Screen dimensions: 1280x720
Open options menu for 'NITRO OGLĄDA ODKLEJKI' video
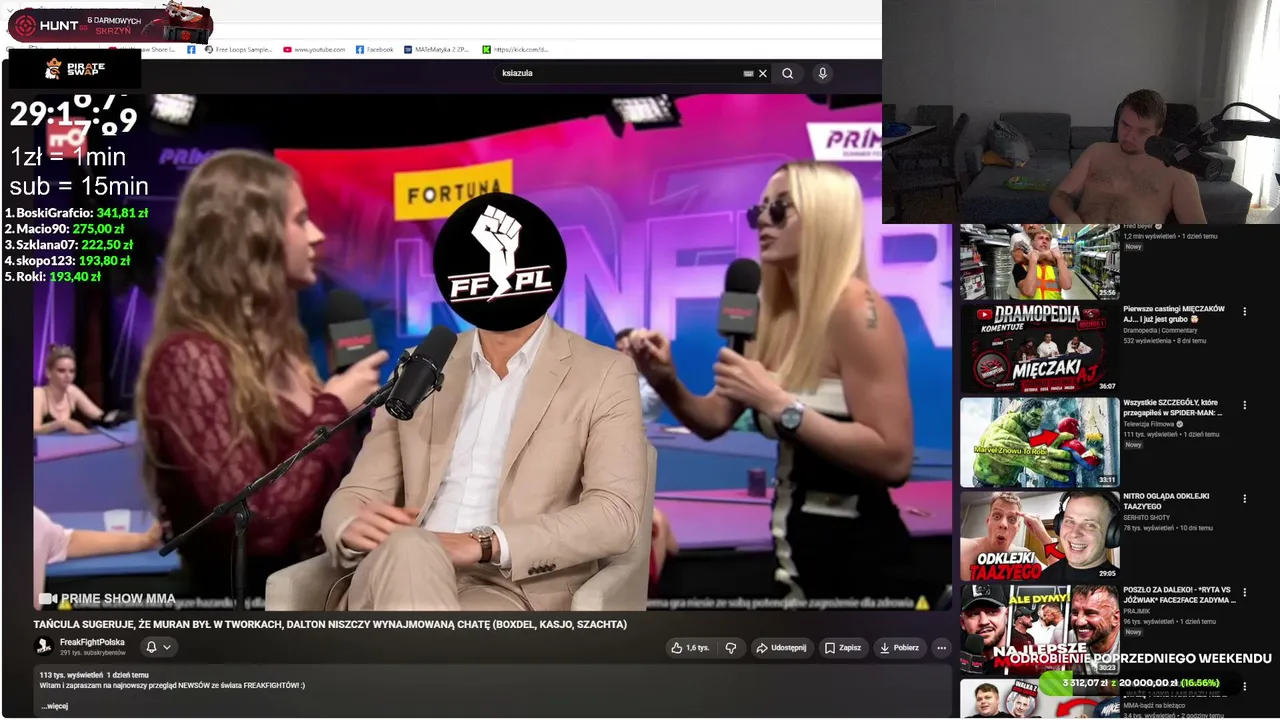(x=1245, y=498)
